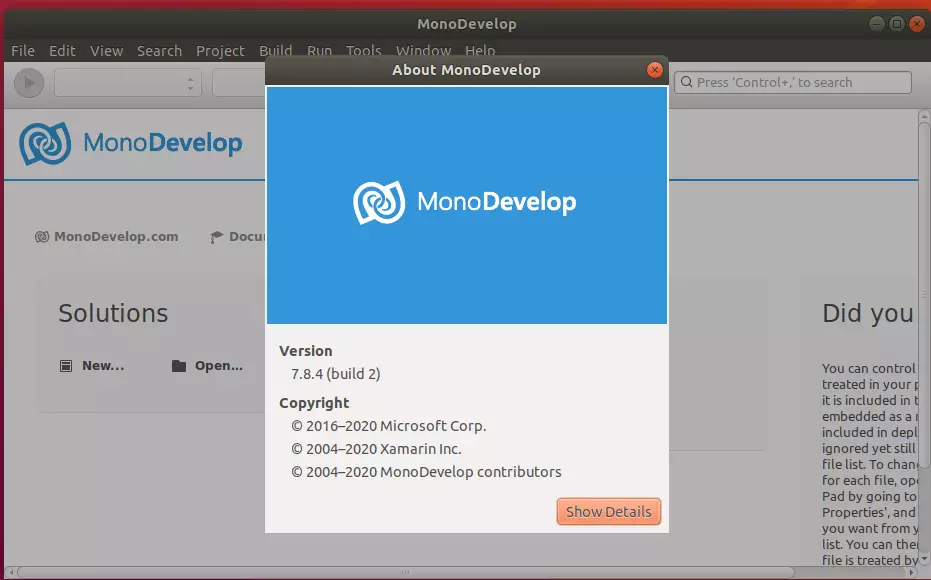Image resolution: width=931 pixels, height=580 pixels.
Task: Click the Copyright label in dialog
Action: click(314, 403)
